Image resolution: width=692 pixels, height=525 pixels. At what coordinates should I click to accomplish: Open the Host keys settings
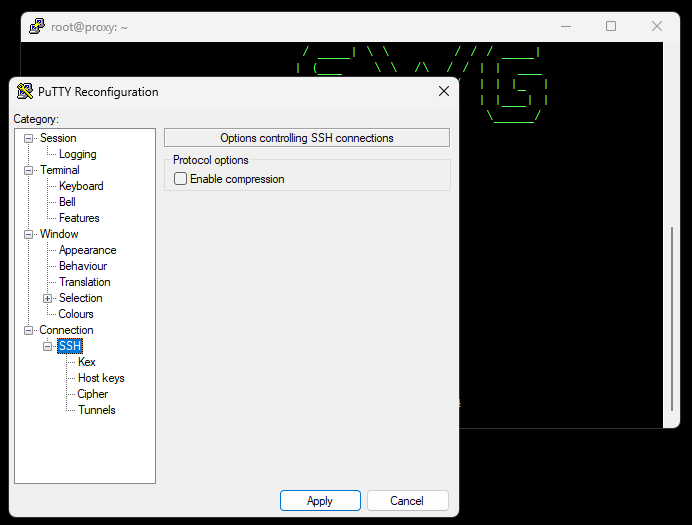[x=101, y=378]
